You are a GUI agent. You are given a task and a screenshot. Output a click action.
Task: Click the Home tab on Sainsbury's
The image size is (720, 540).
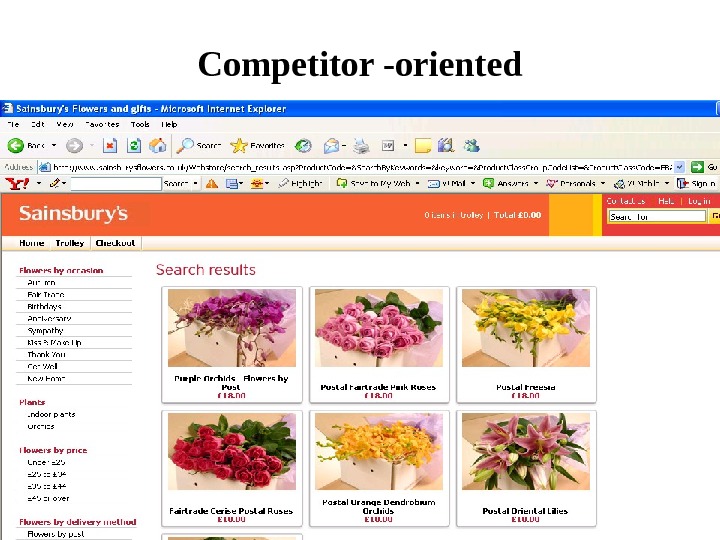32,243
